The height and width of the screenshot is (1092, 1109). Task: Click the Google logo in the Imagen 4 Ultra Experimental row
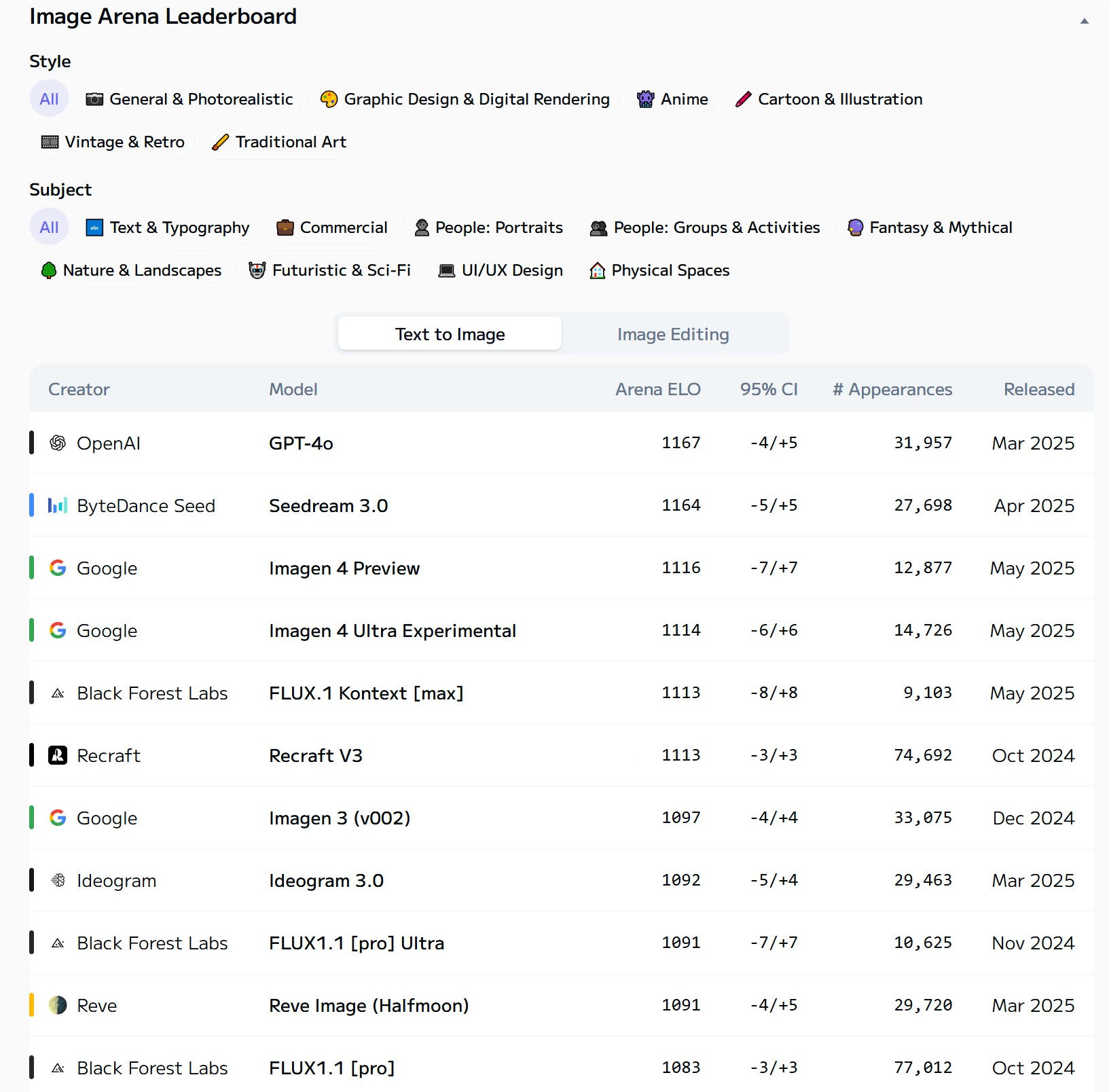click(58, 630)
